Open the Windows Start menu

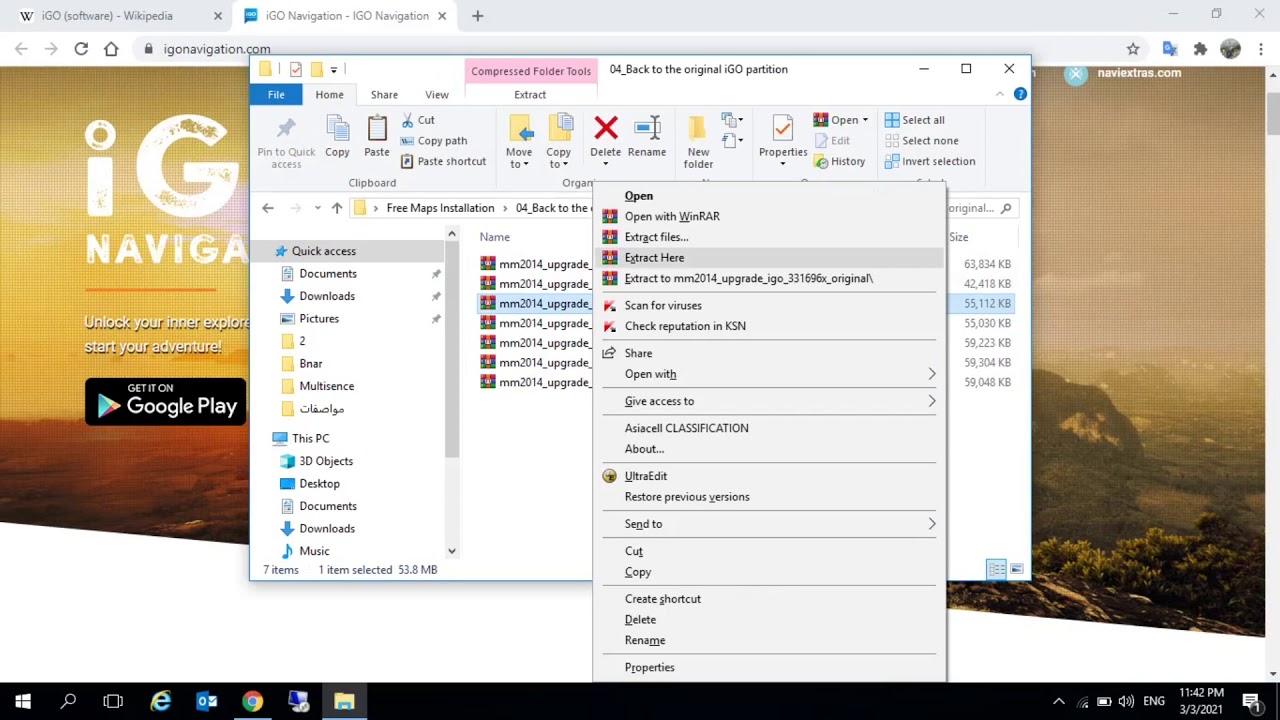pos(23,701)
